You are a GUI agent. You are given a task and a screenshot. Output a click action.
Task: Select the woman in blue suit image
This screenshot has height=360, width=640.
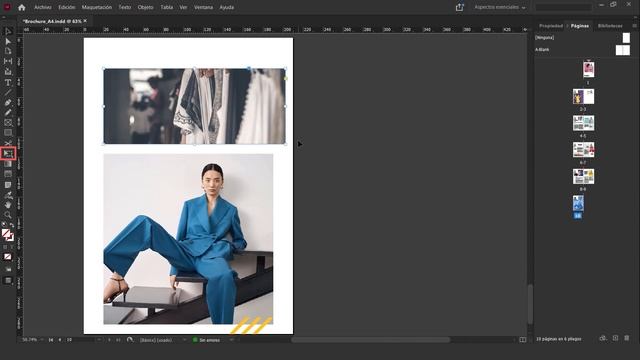(x=188, y=239)
